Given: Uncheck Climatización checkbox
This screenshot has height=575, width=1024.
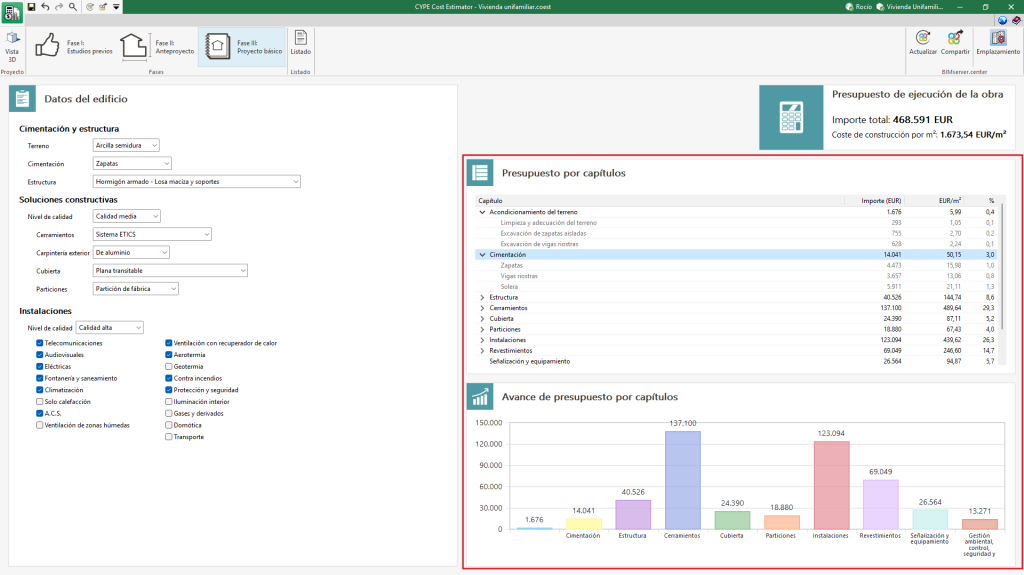Looking at the screenshot, I should [x=40, y=390].
